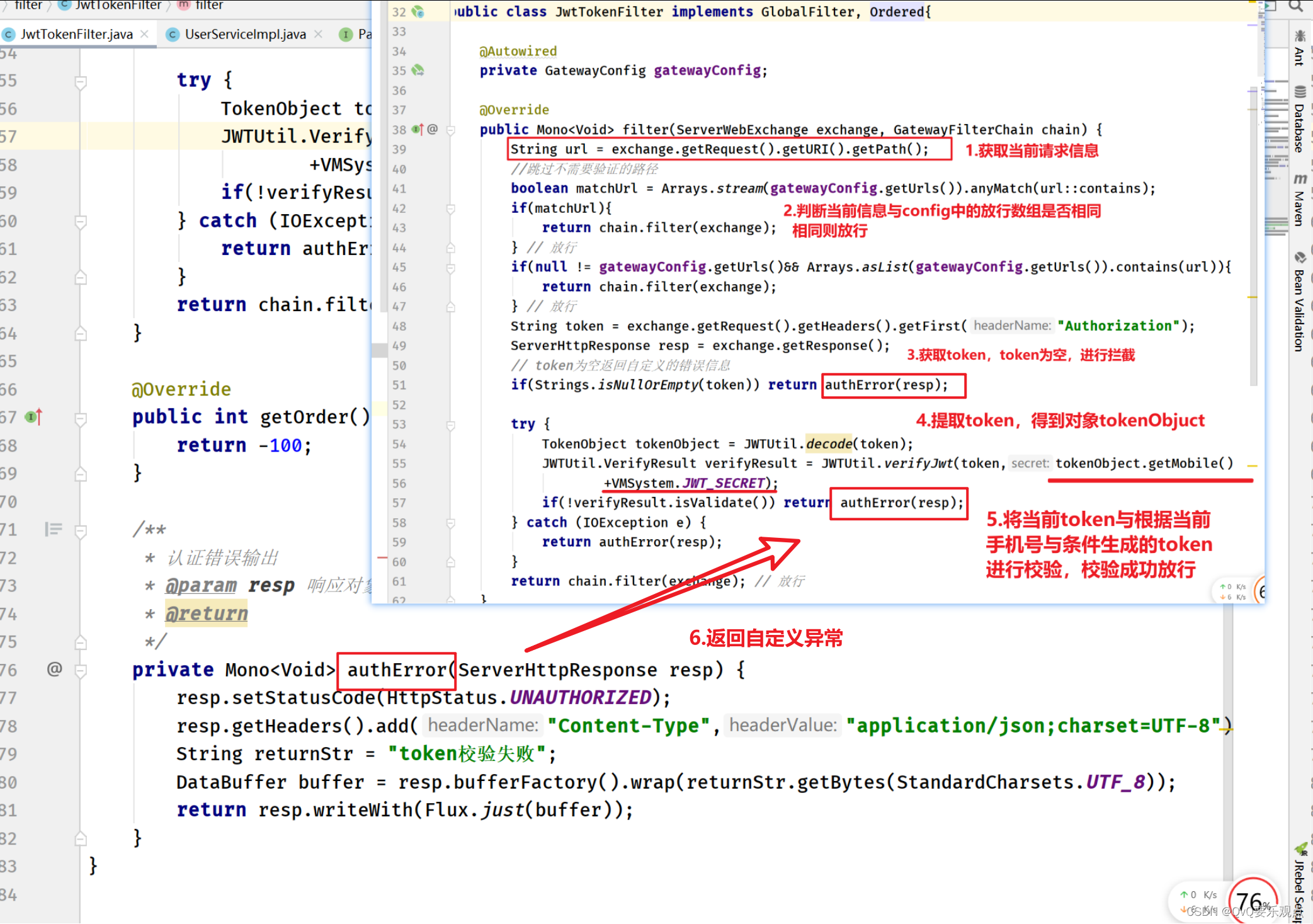Screen dimensions: 1313x924
Task: Open the Ant tool window
Action: (1300, 48)
